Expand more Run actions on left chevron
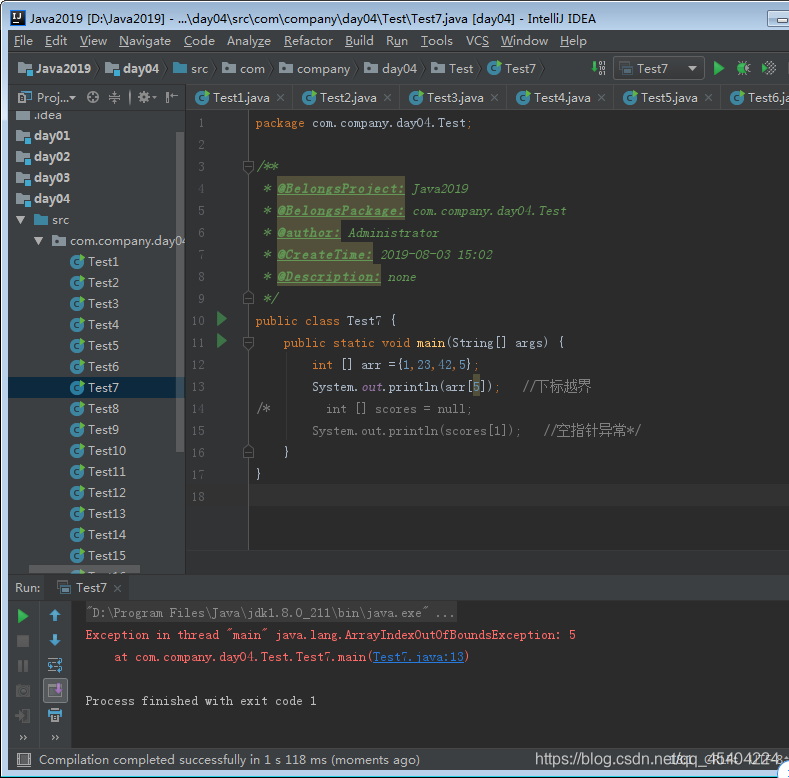 (x=23, y=737)
